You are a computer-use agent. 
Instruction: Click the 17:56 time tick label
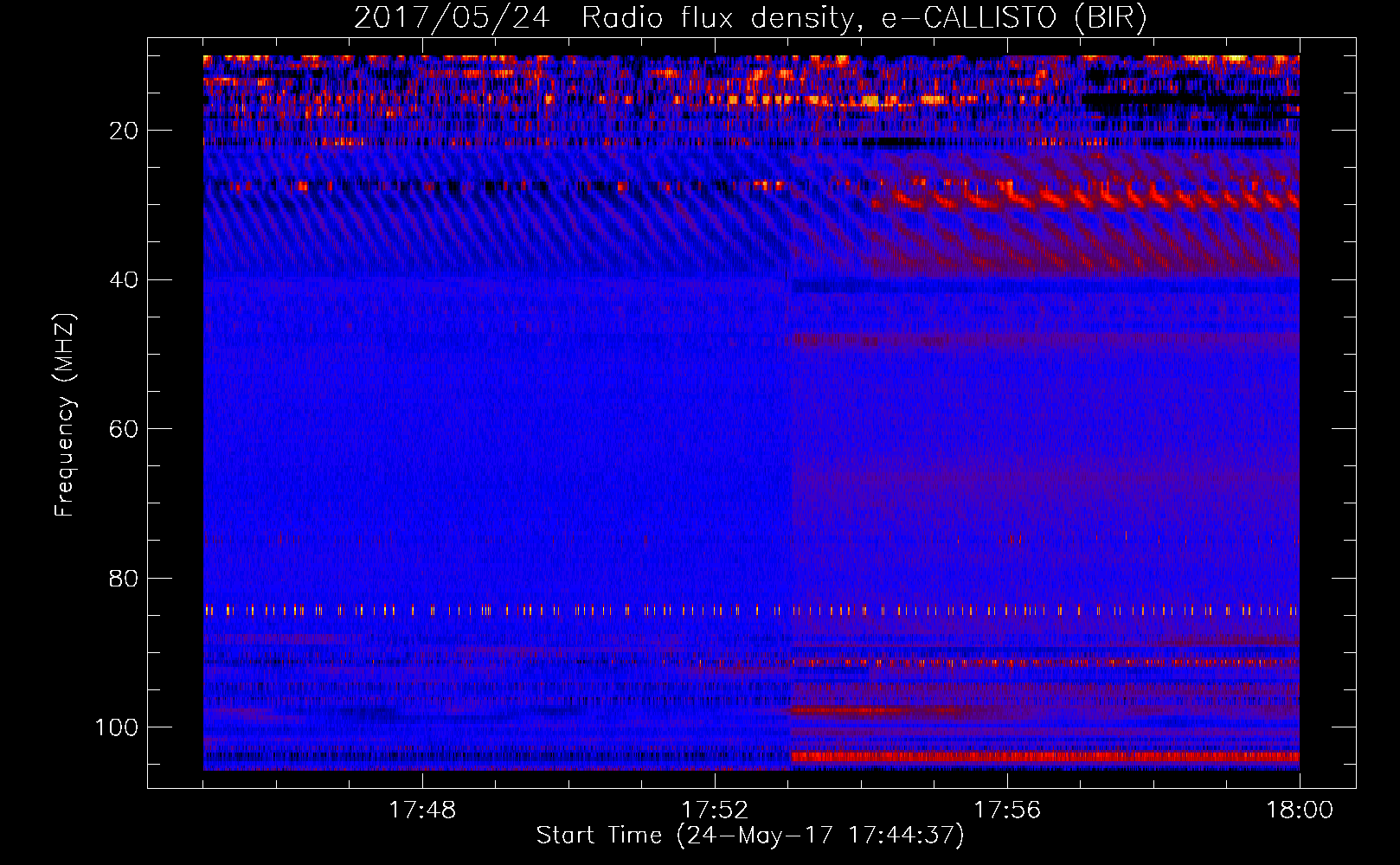[1007, 811]
